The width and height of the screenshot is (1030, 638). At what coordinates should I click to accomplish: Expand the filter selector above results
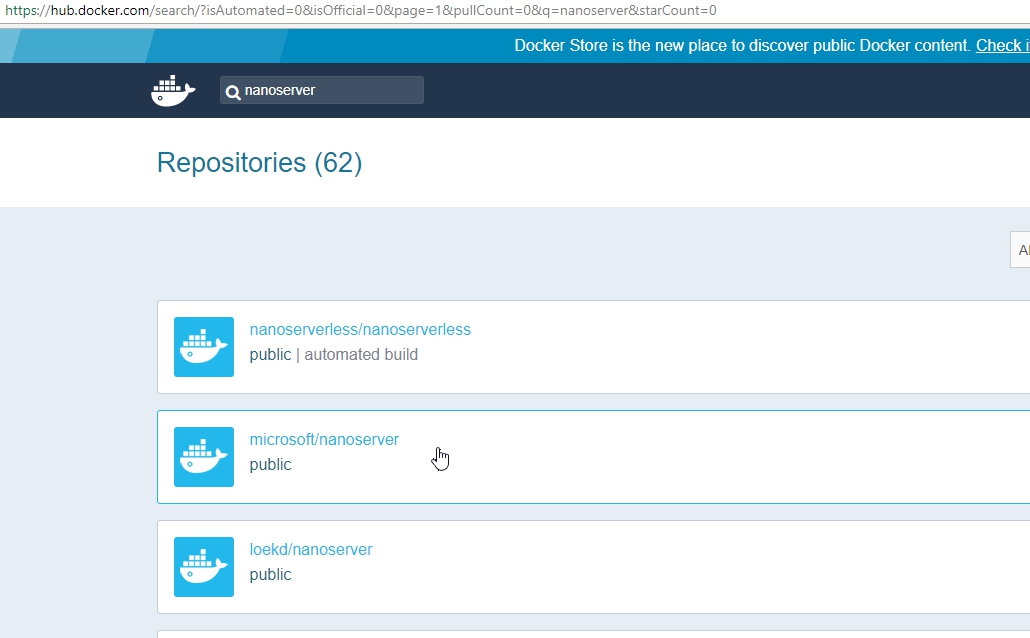tap(1021, 250)
